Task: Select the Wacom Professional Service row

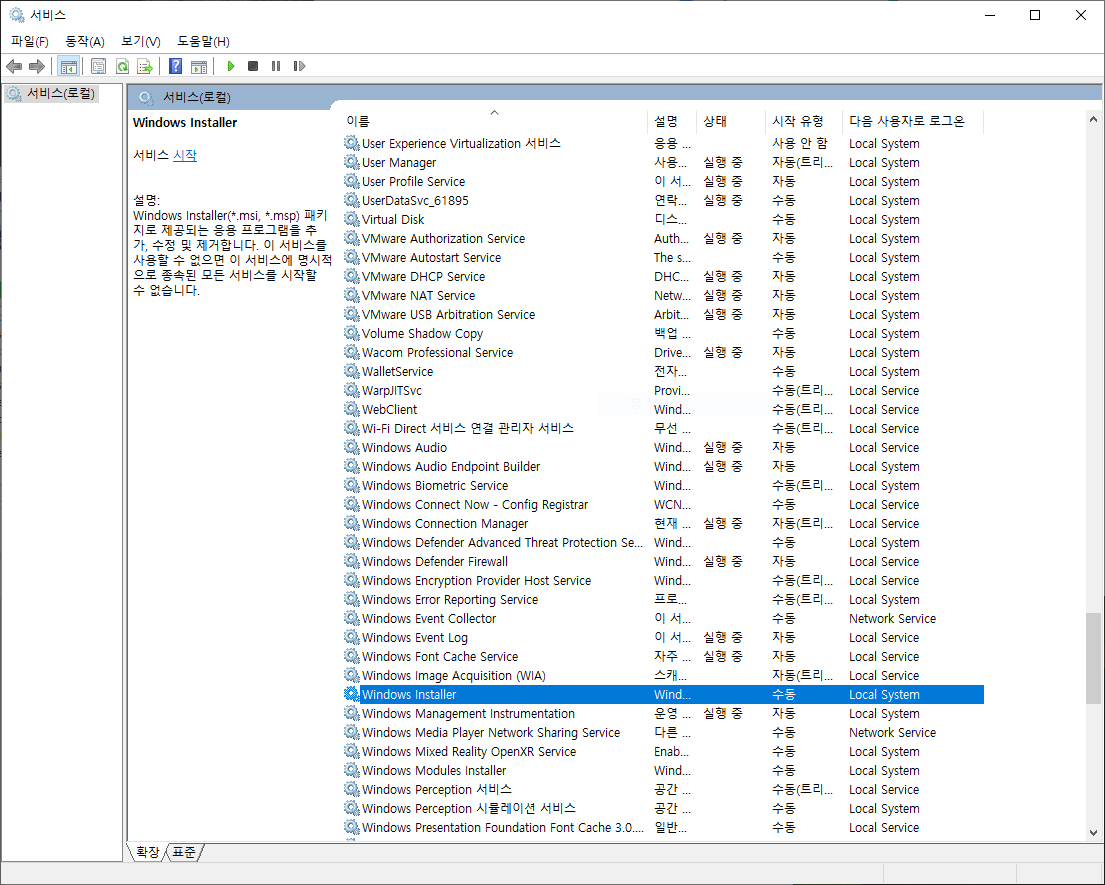Action: pos(663,352)
